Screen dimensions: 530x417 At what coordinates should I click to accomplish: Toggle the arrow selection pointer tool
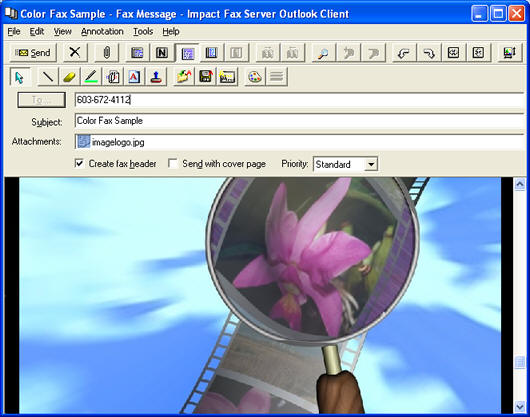click(20, 77)
